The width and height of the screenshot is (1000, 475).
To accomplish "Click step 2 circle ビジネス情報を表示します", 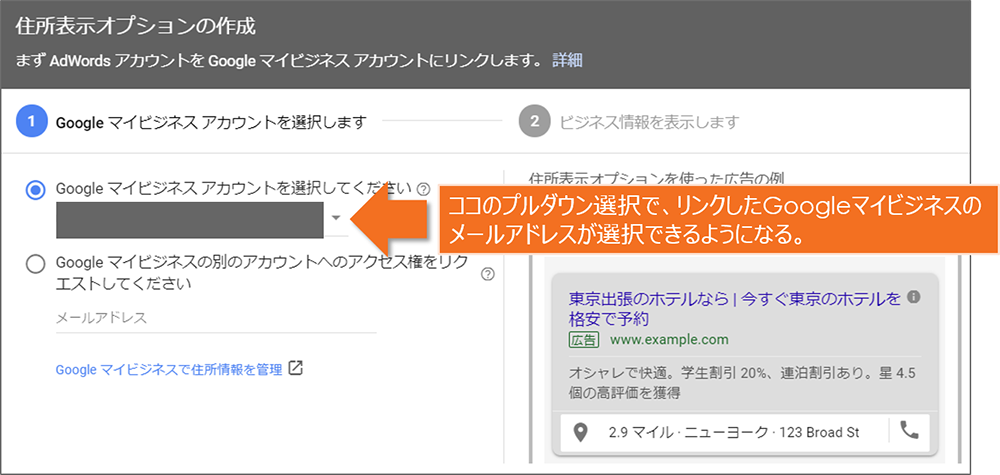I will [x=534, y=121].
